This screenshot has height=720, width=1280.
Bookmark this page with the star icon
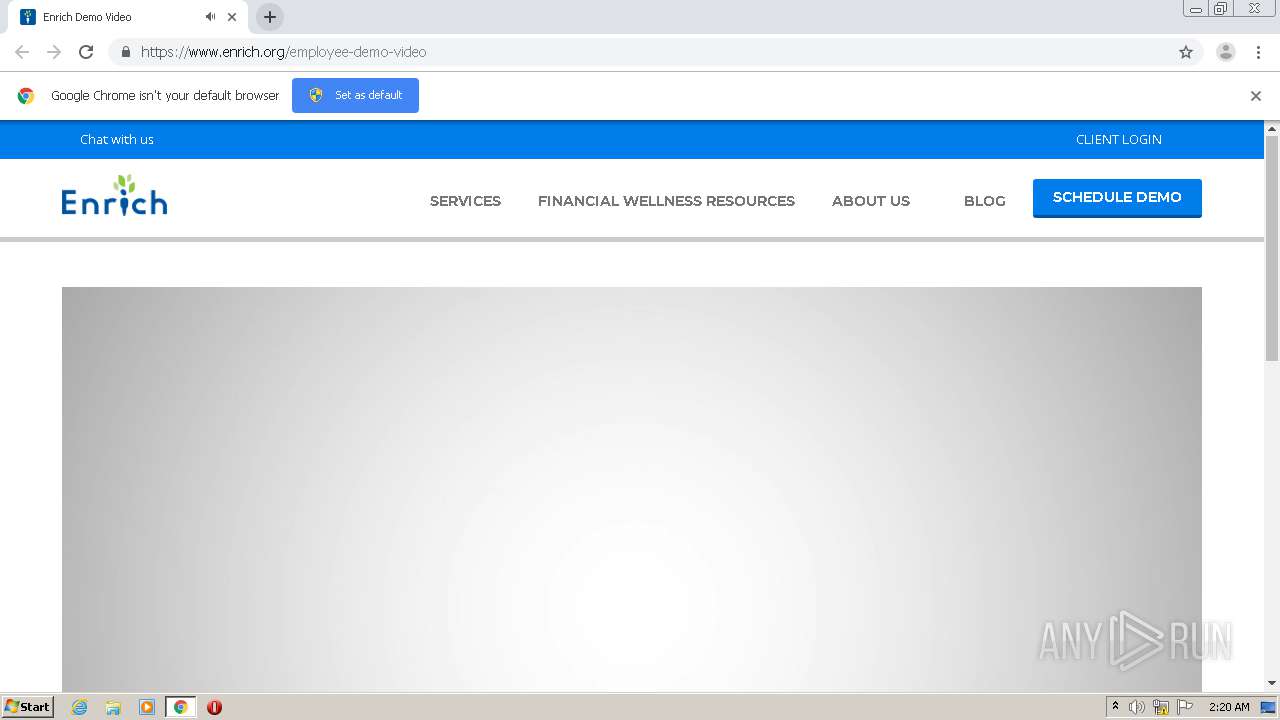point(1186,52)
